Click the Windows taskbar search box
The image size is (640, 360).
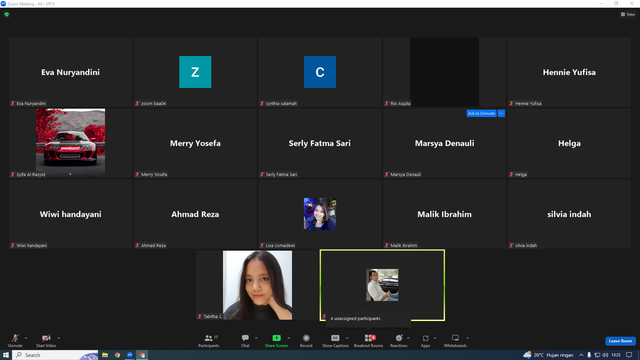pos(55,355)
